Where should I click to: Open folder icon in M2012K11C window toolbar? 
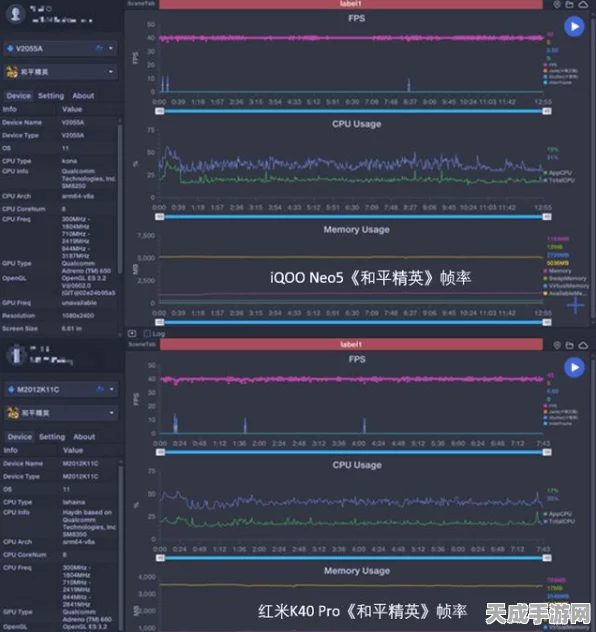569,345
